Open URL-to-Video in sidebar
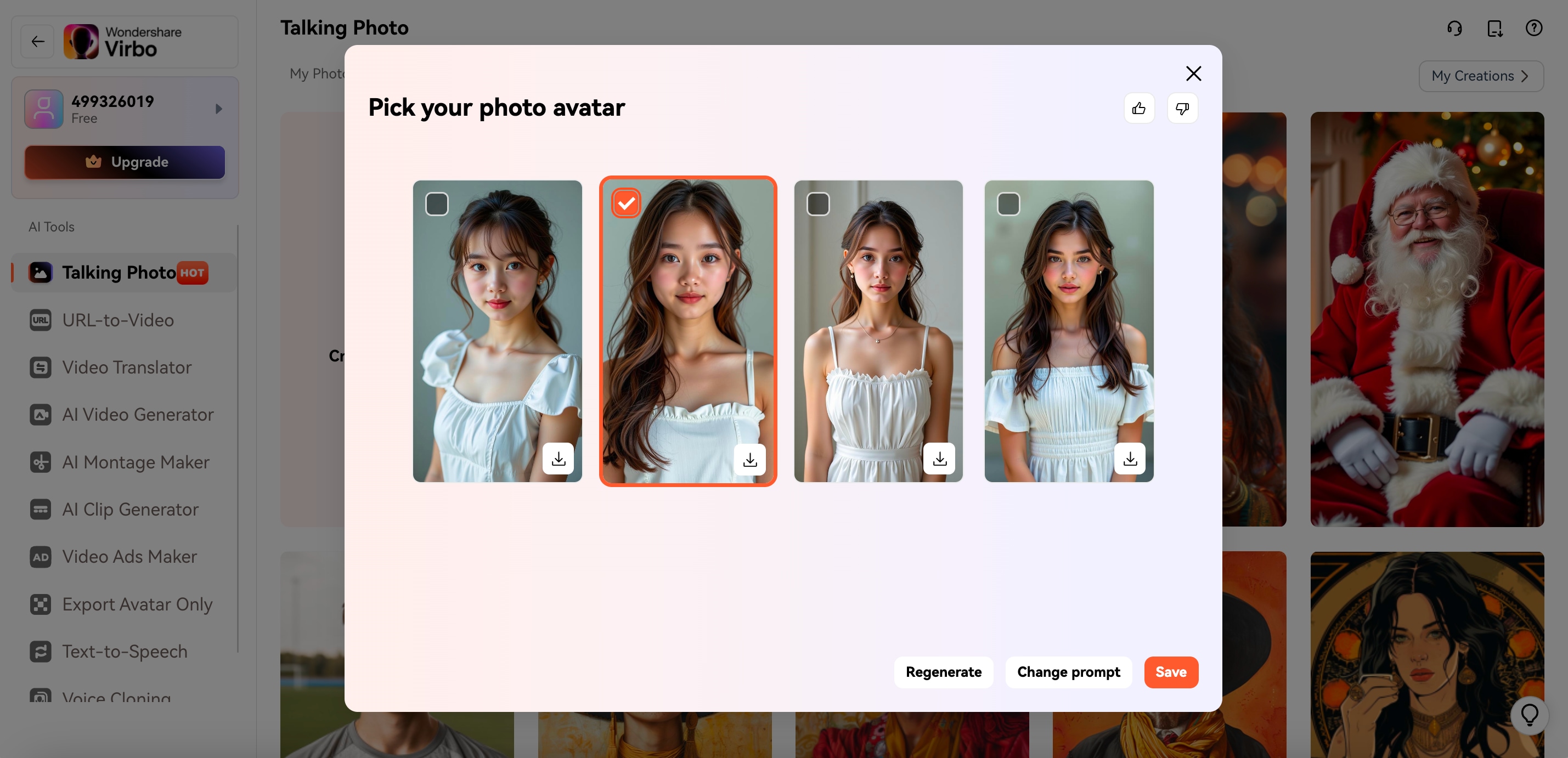 click(x=118, y=320)
